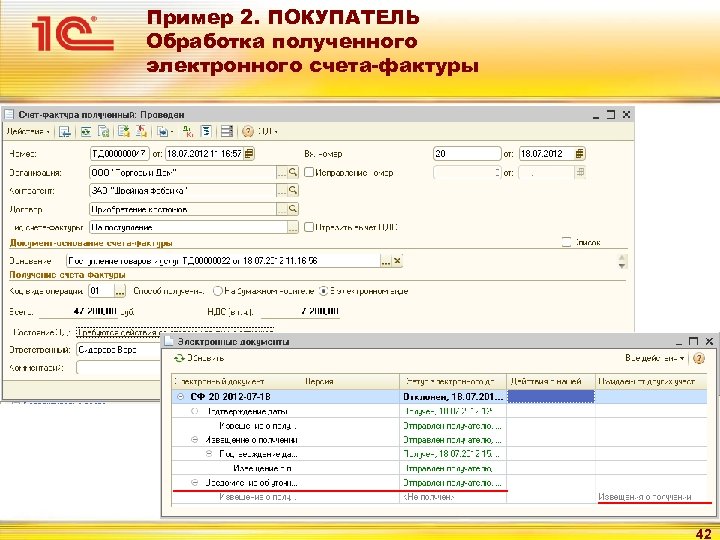Click the ellipsis button in the Организация field

click(282, 173)
